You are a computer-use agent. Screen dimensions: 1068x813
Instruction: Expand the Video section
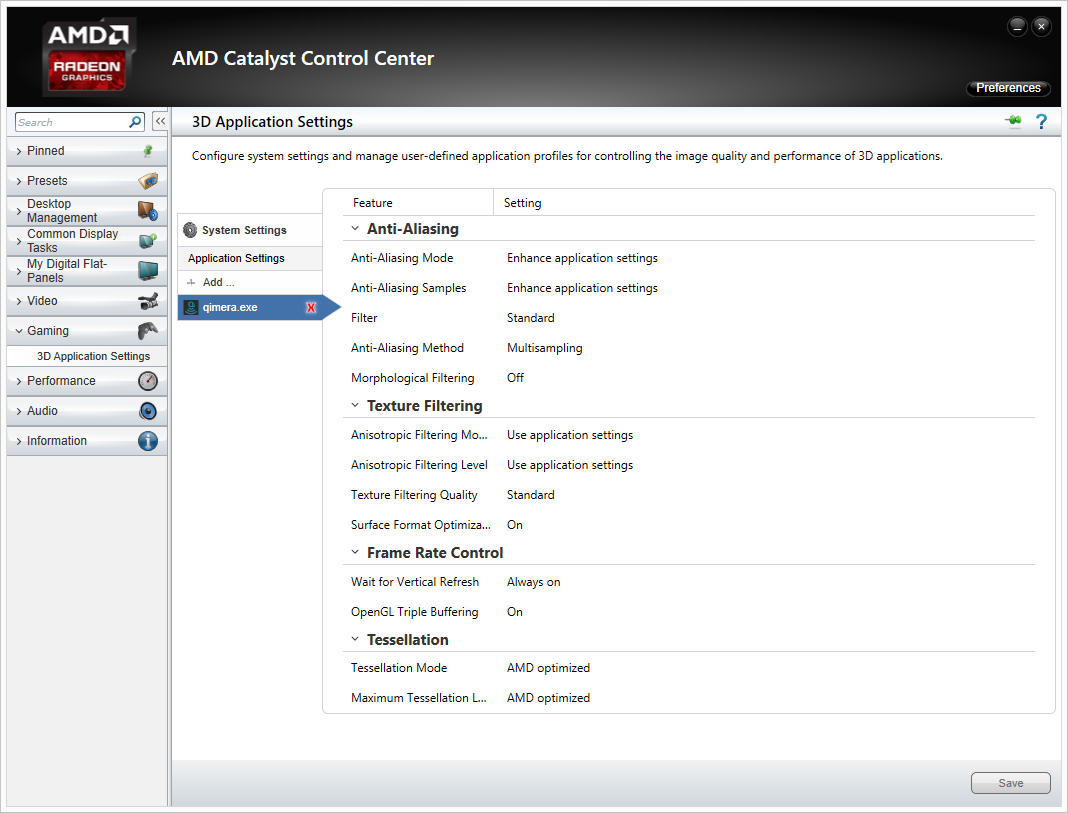(19, 301)
